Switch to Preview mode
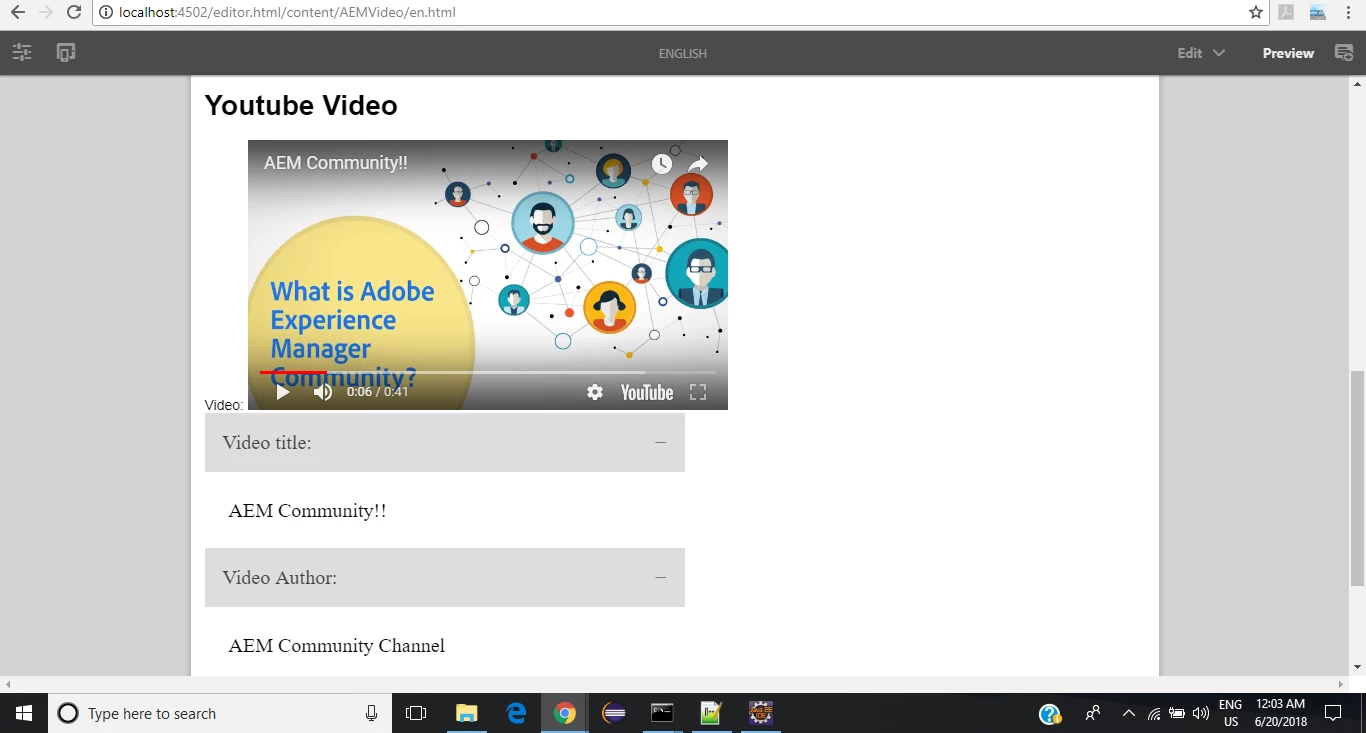Image resolution: width=1366 pixels, height=733 pixels. [x=1288, y=53]
